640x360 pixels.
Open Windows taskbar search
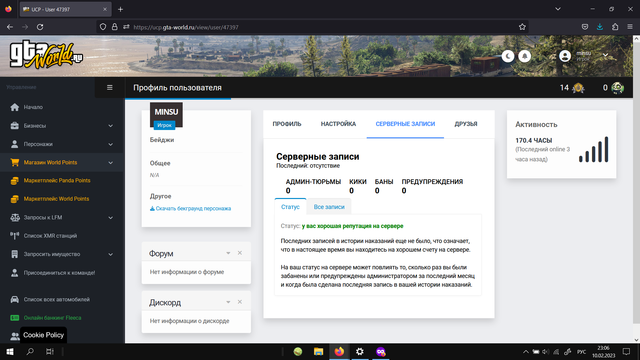point(30,351)
